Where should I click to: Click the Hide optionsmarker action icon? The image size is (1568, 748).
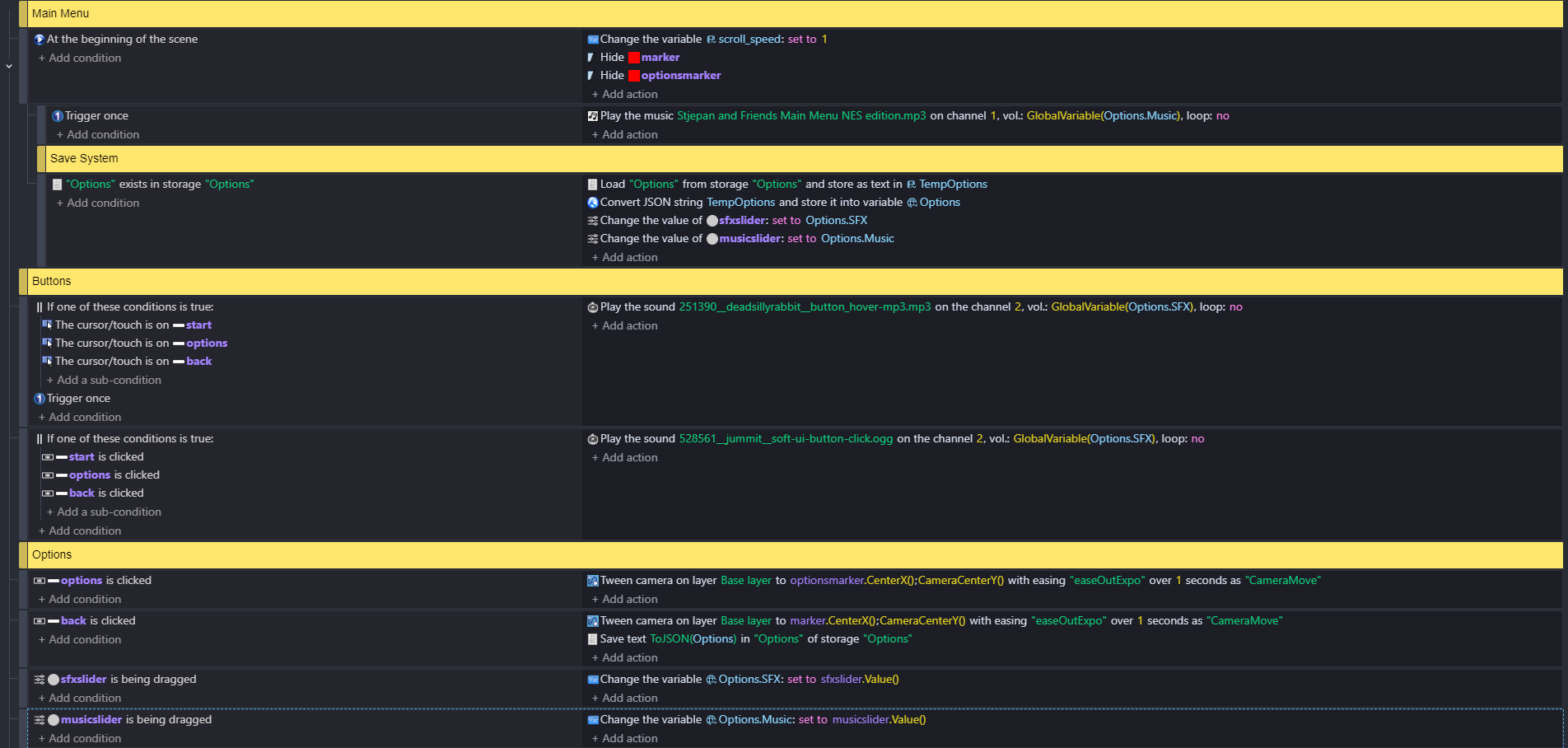pos(591,76)
